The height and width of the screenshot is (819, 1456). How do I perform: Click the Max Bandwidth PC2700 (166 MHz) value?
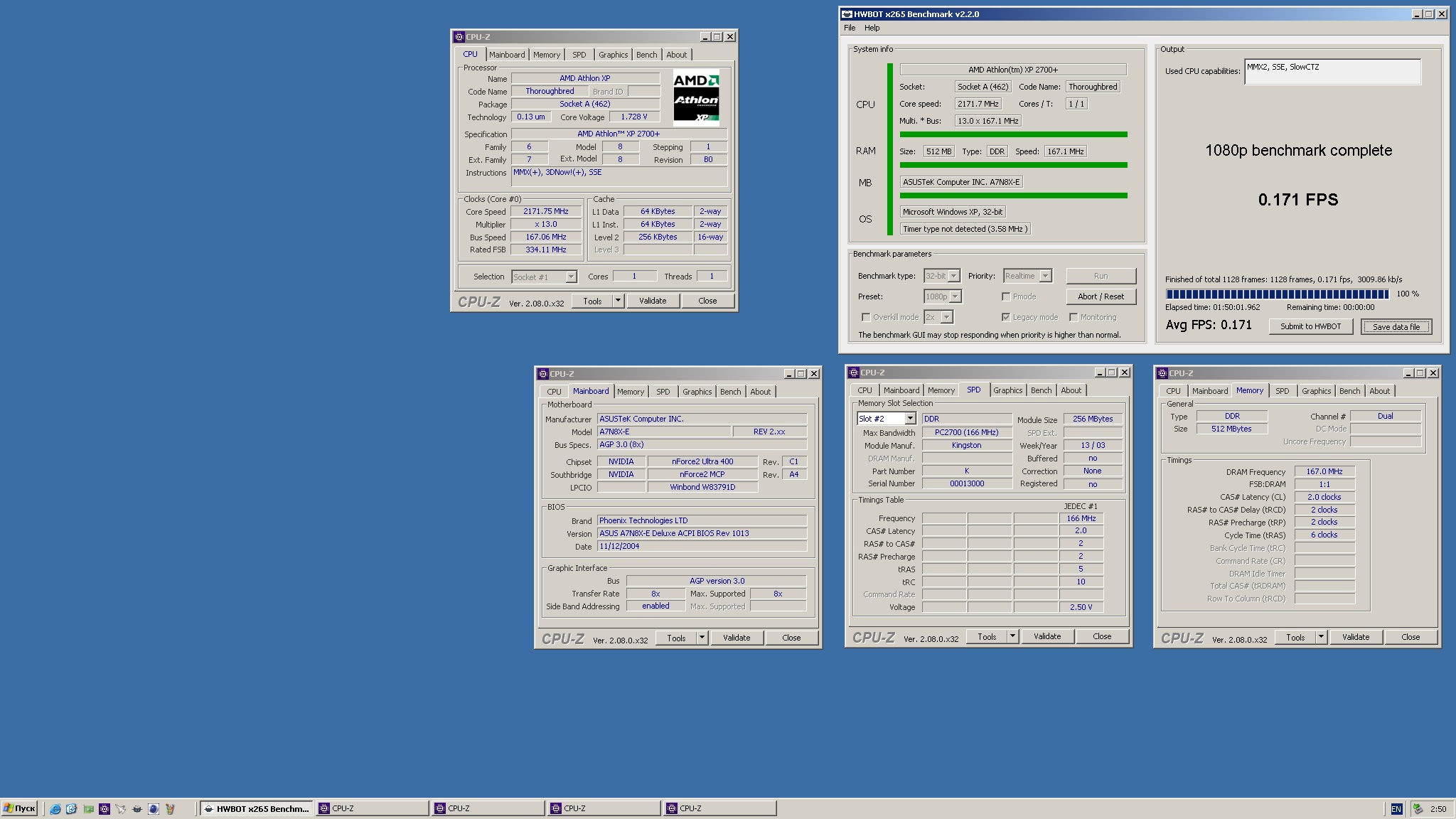(966, 432)
